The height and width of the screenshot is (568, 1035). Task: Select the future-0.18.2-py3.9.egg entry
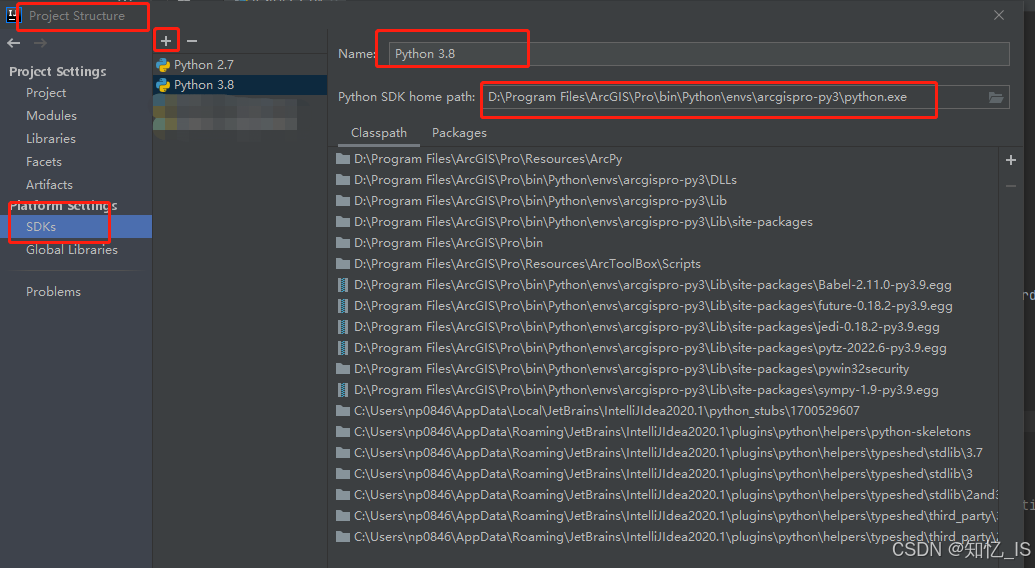pos(653,306)
